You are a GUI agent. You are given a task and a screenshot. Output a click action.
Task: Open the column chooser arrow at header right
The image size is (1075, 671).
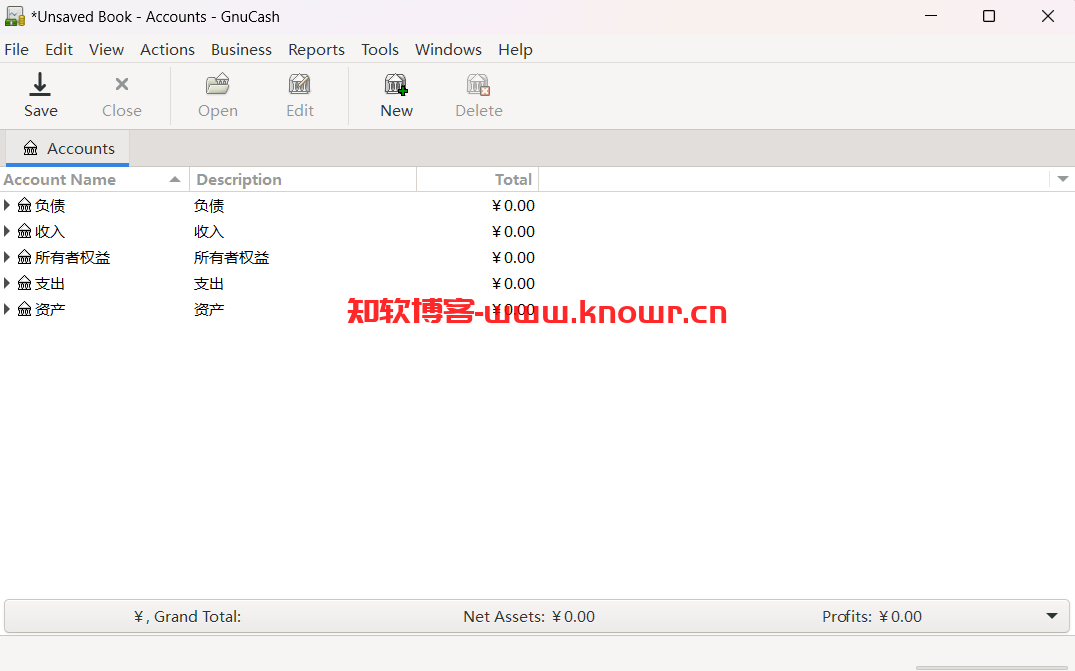[1063, 179]
